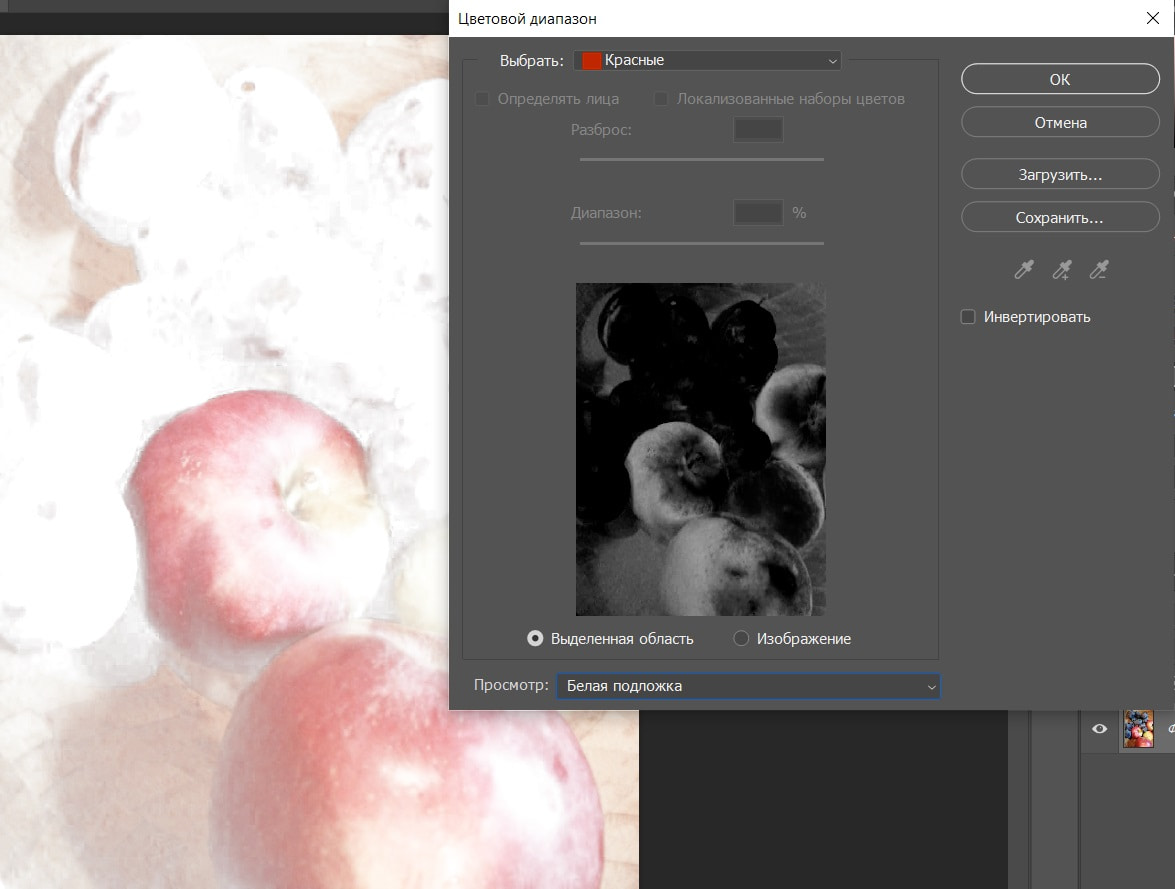The height and width of the screenshot is (889, 1175).
Task: Click the Диапазон percent field
Action: click(x=758, y=213)
